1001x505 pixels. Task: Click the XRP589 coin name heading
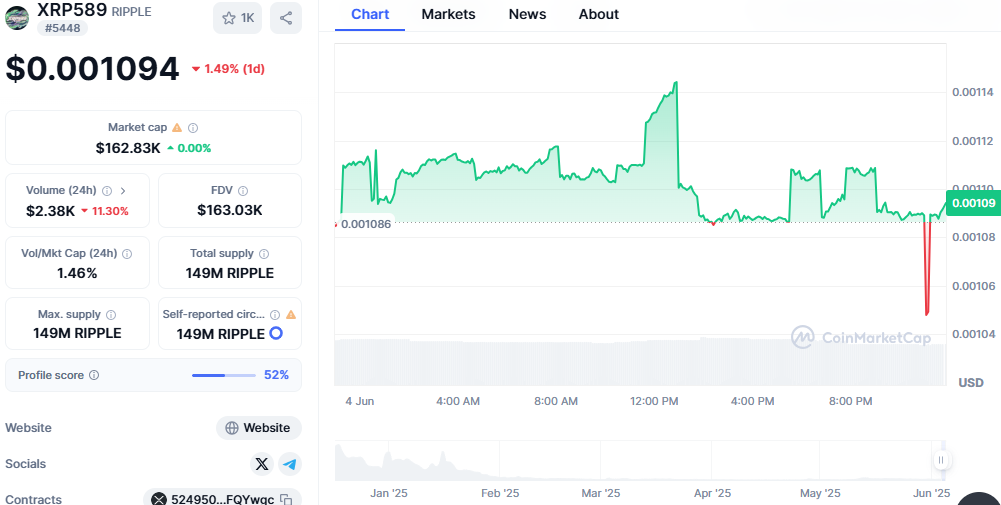pos(72,10)
